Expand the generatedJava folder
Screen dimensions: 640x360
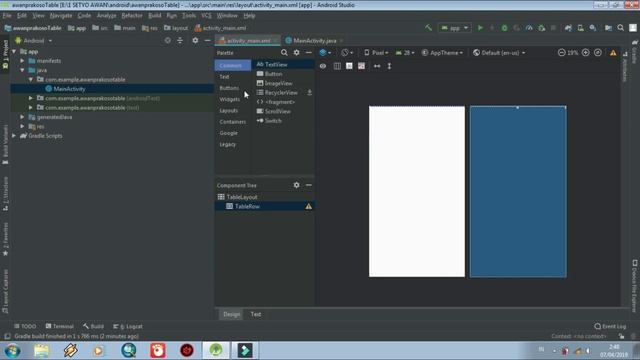(x=22, y=117)
